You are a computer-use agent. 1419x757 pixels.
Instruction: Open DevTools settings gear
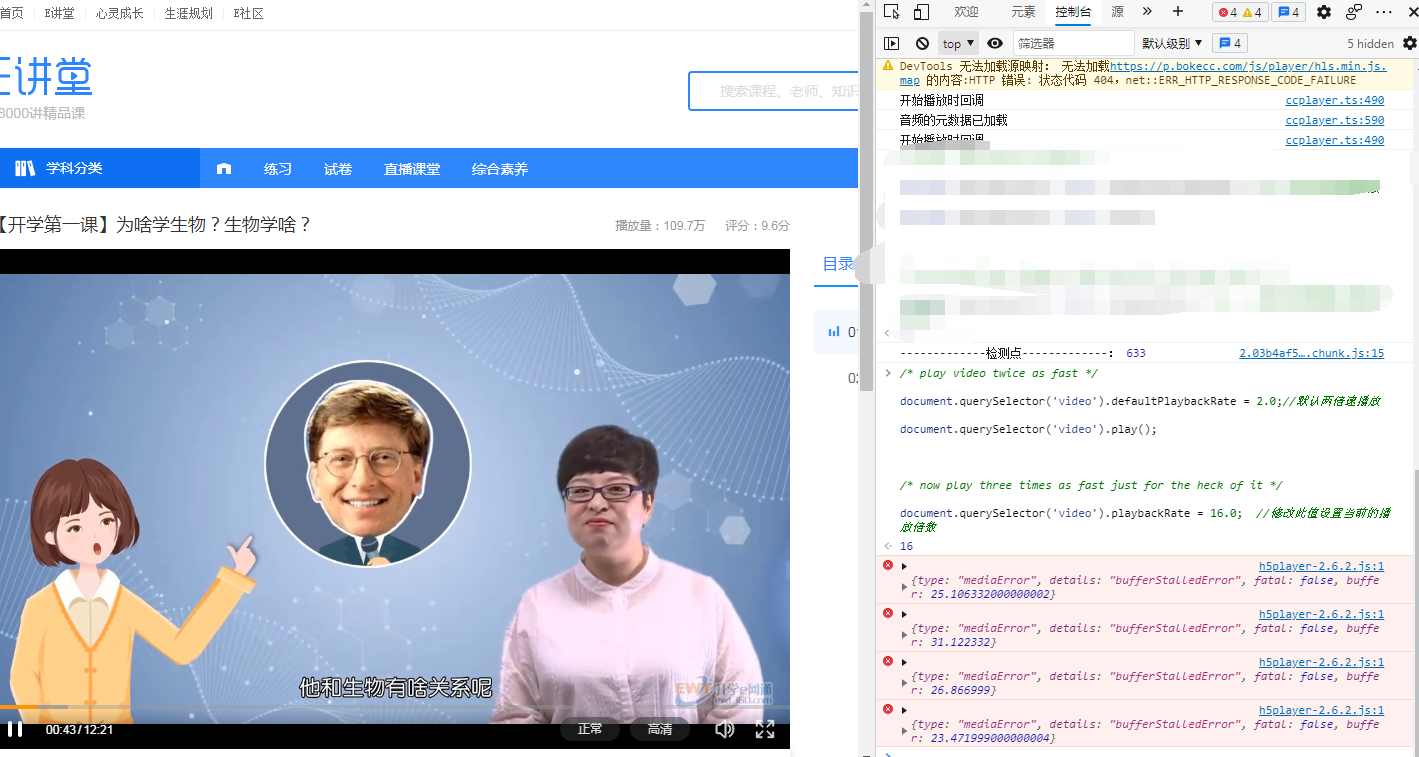tap(1323, 12)
